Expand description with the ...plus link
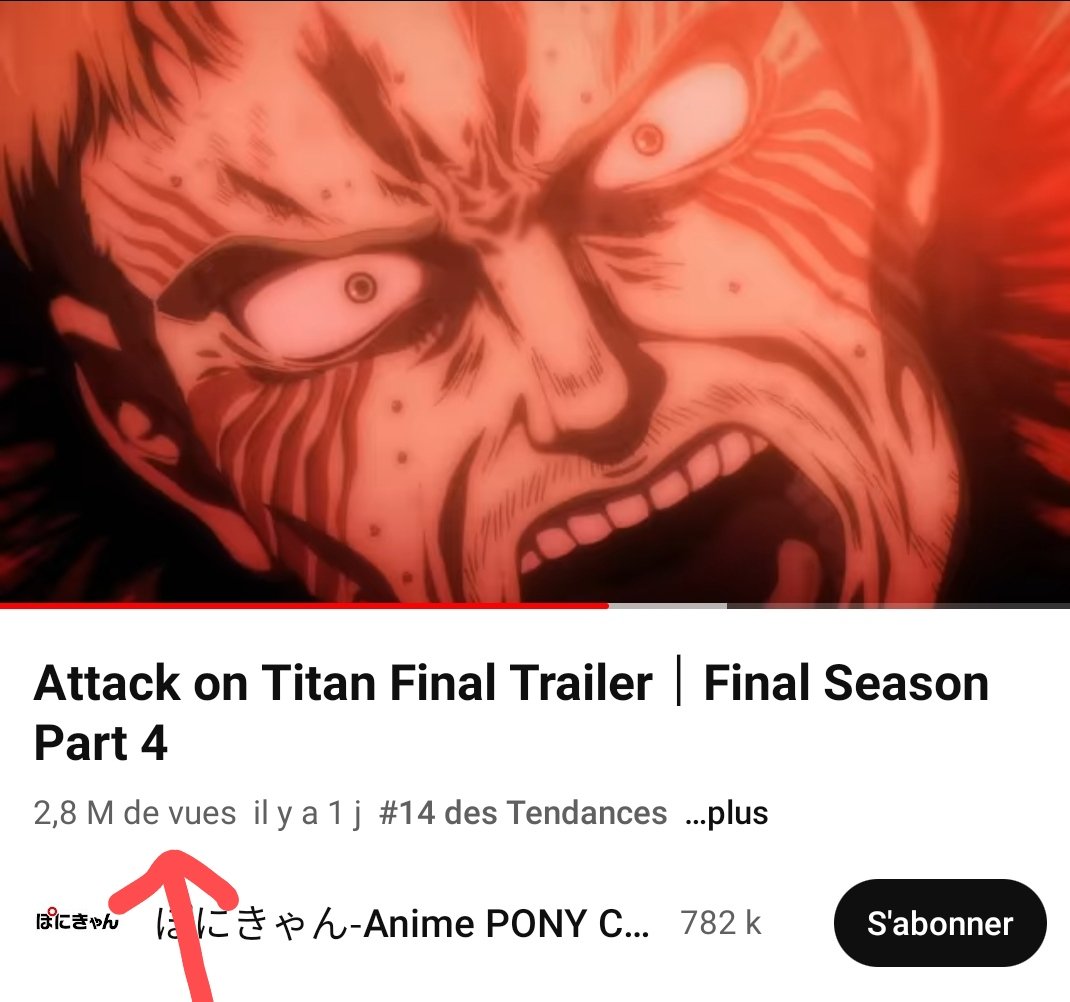1070x1002 pixels. 726,813
